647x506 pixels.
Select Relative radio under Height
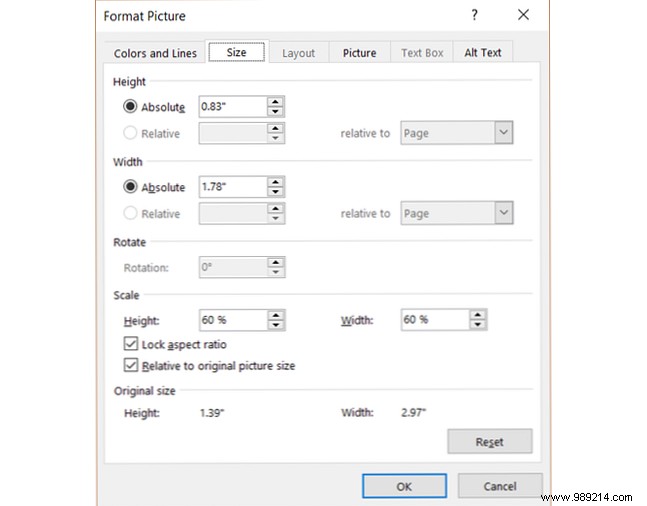click(x=130, y=133)
